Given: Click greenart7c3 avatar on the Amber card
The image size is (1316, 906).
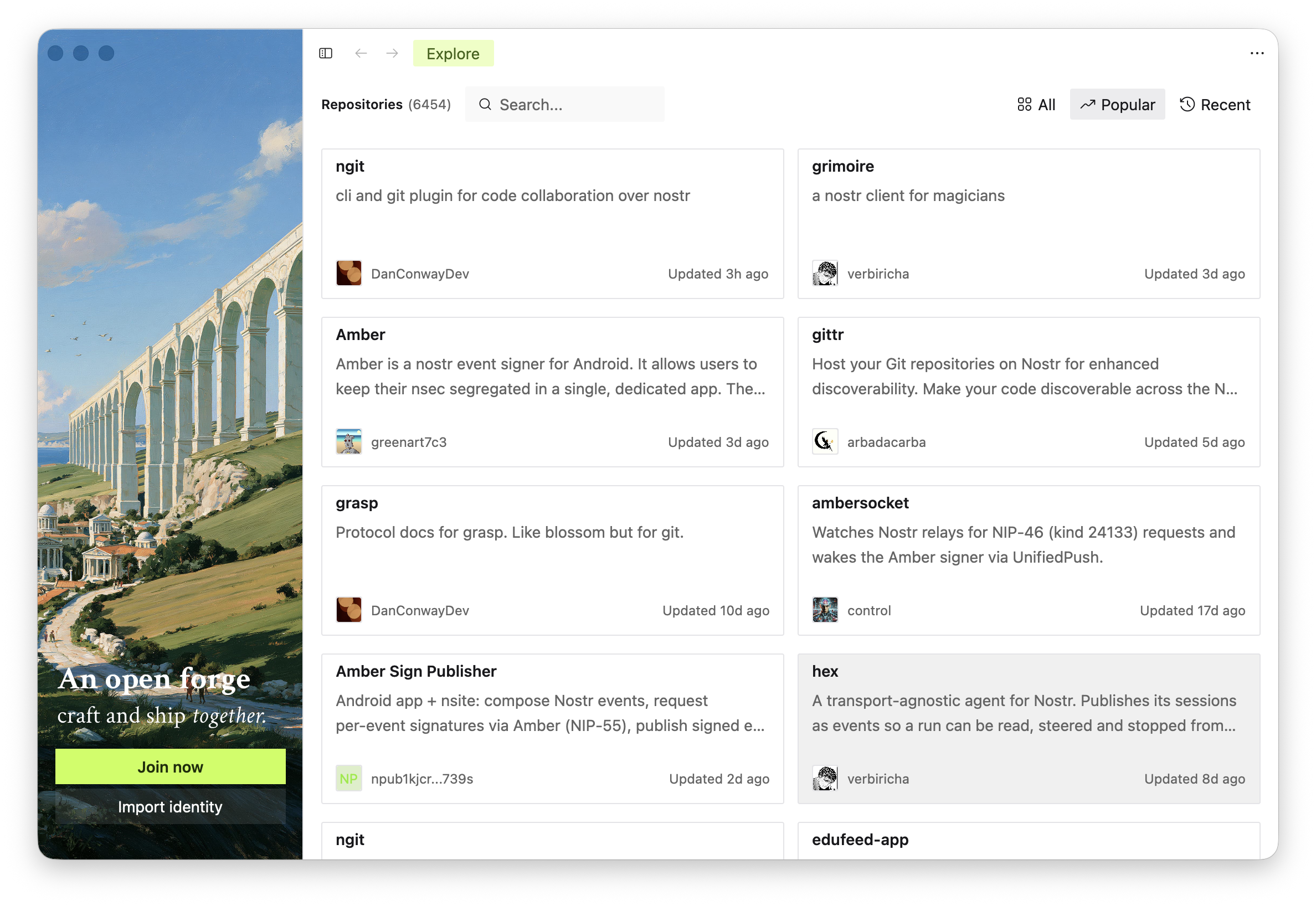Looking at the screenshot, I should point(348,441).
